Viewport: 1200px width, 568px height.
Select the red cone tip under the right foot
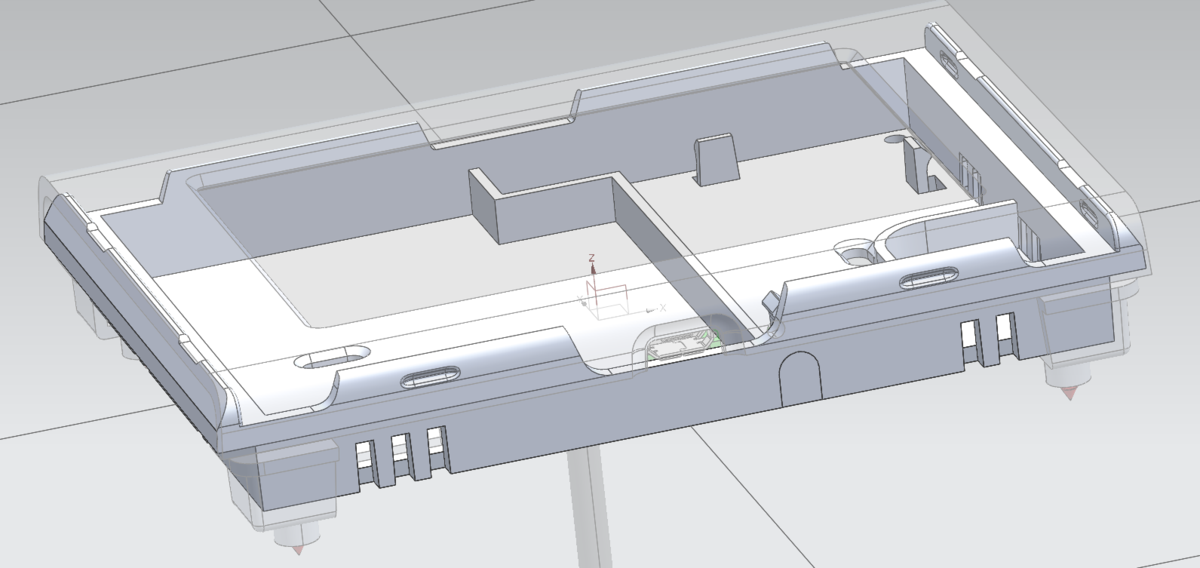click(x=1069, y=393)
